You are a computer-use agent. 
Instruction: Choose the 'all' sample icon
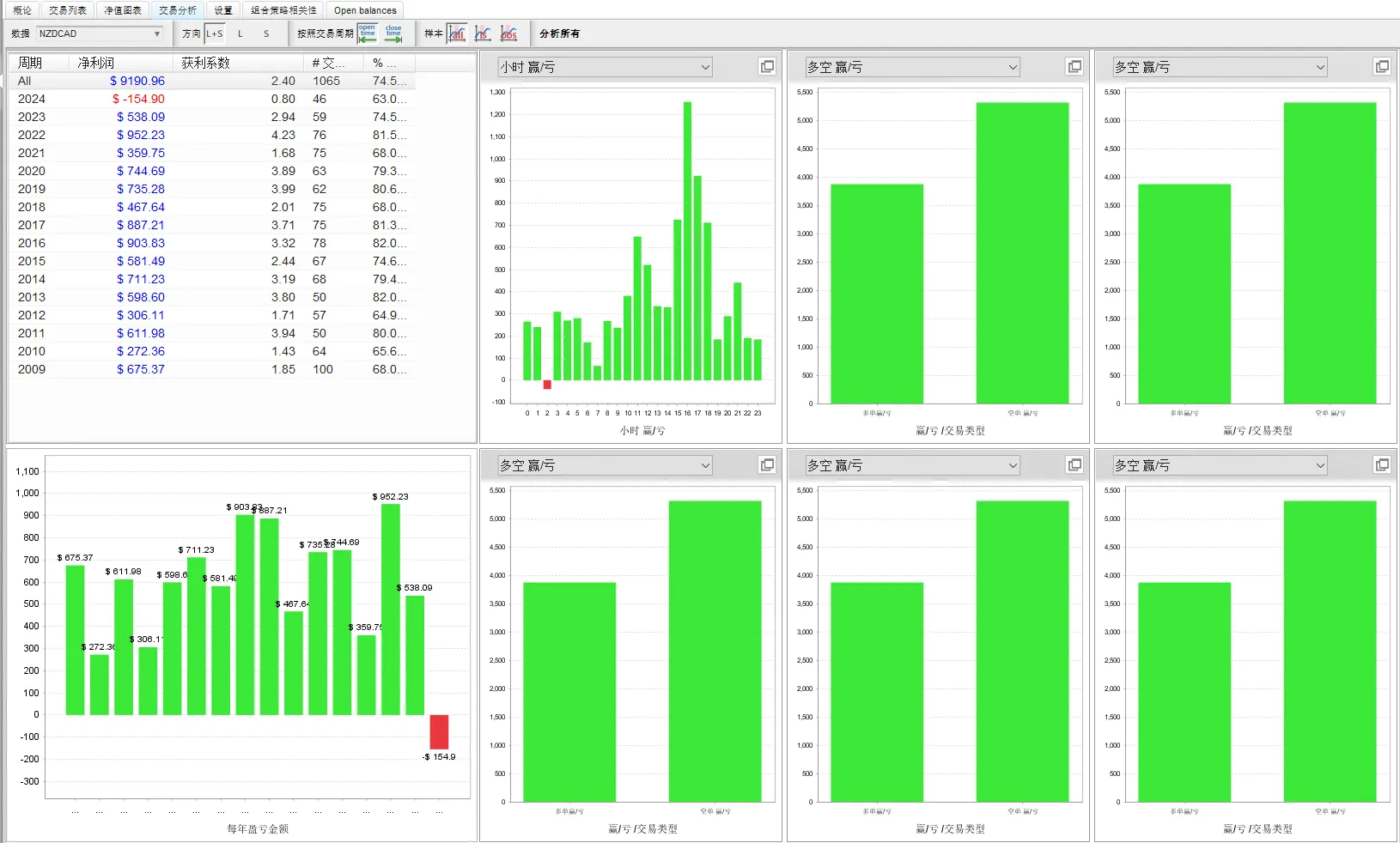click(457, 33)
